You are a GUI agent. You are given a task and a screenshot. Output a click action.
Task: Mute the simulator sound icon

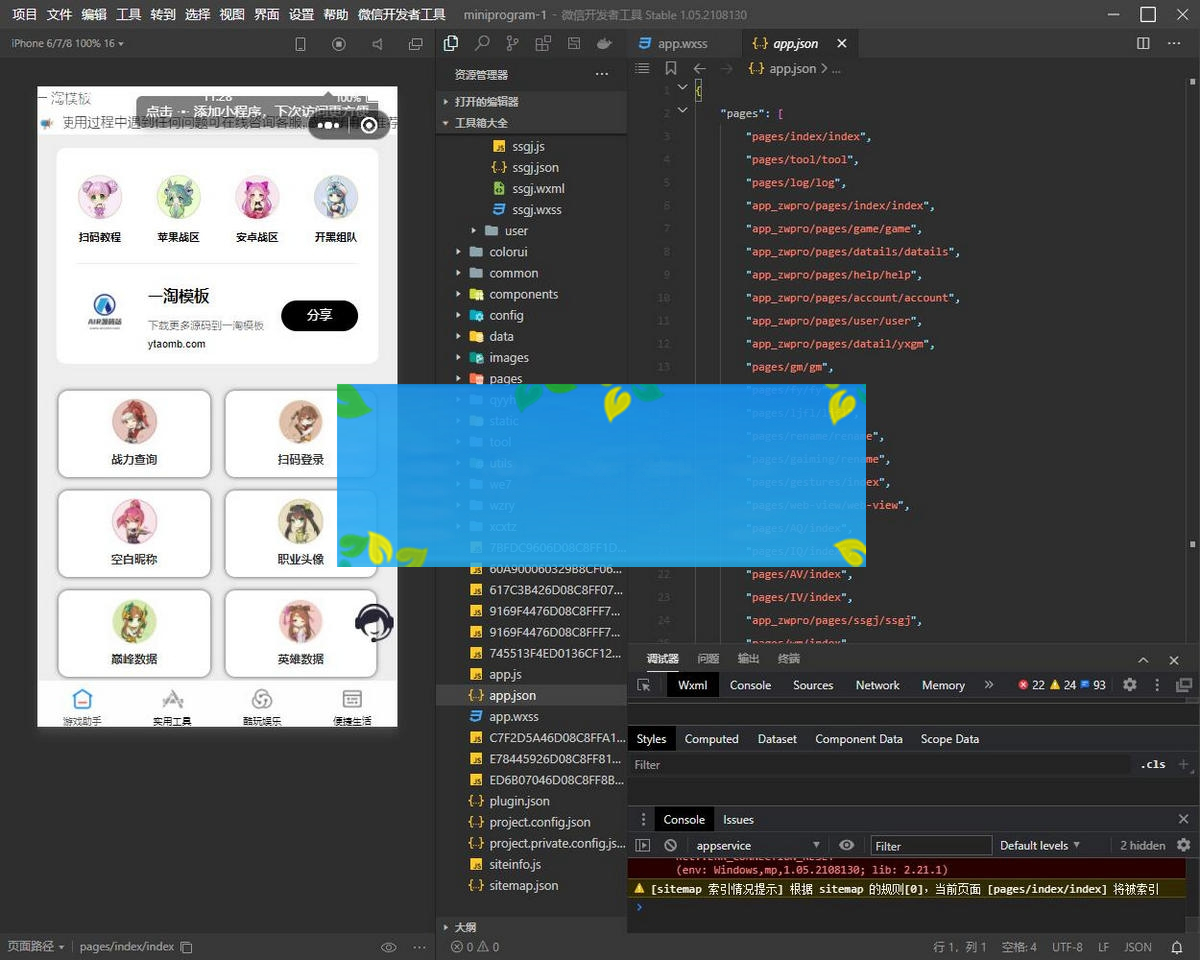[x=377, y=44]
